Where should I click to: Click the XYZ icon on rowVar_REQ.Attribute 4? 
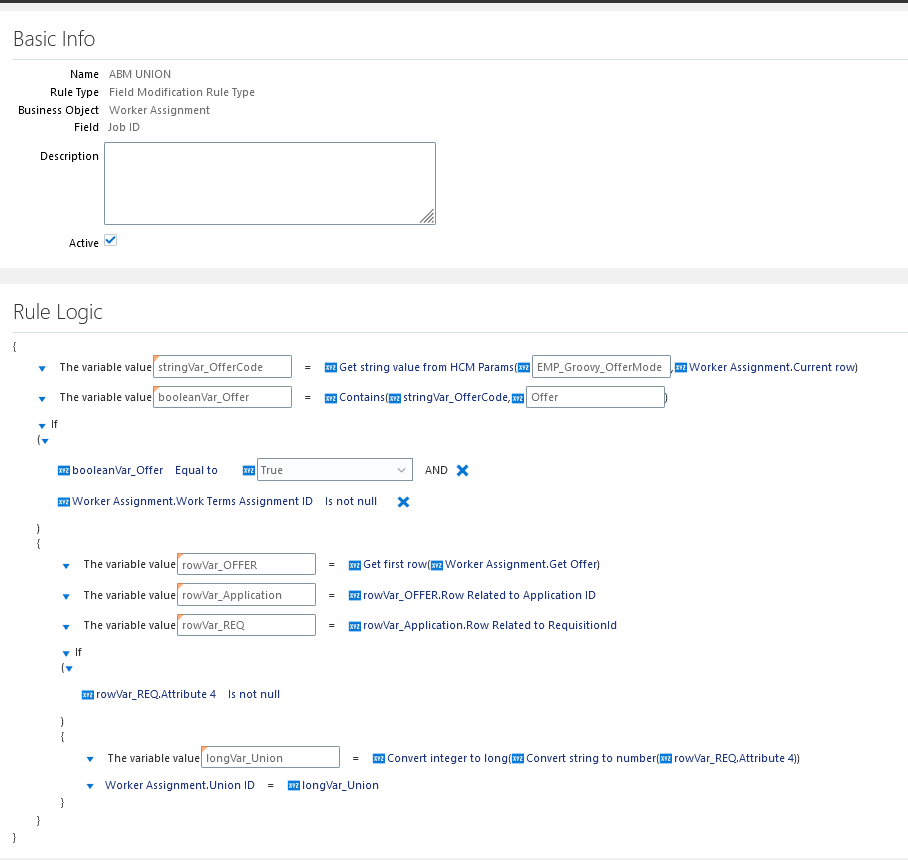(x=89, y=694)
